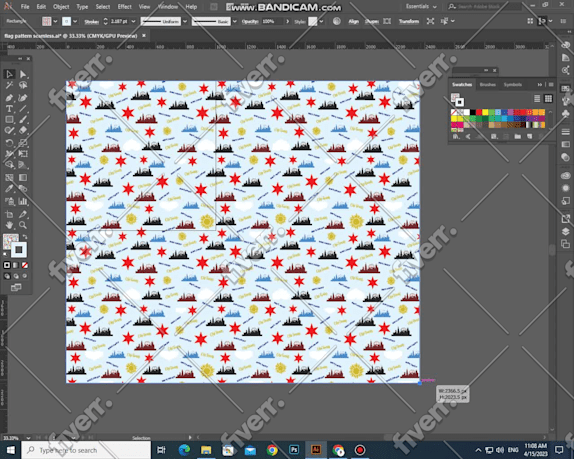The width and height of the screenshot is (574, 459).
Task: Switch to the Brushes tab
Action: point(488,85)
